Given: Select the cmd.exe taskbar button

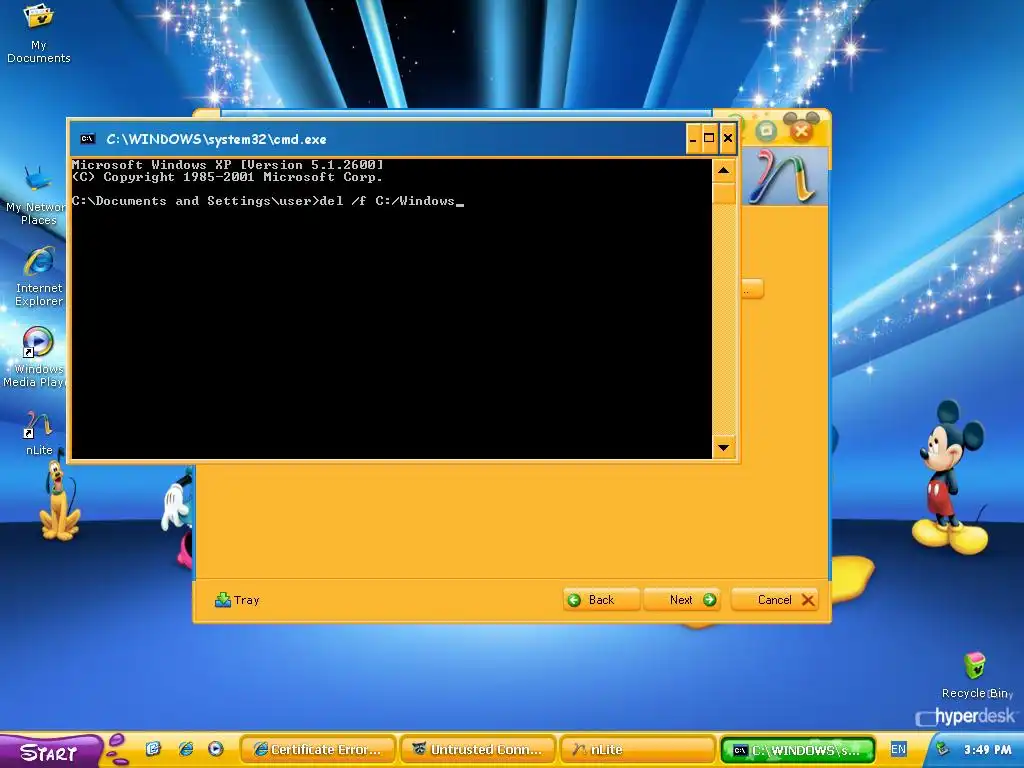Looking at the screenshot, I should (797, 750).
